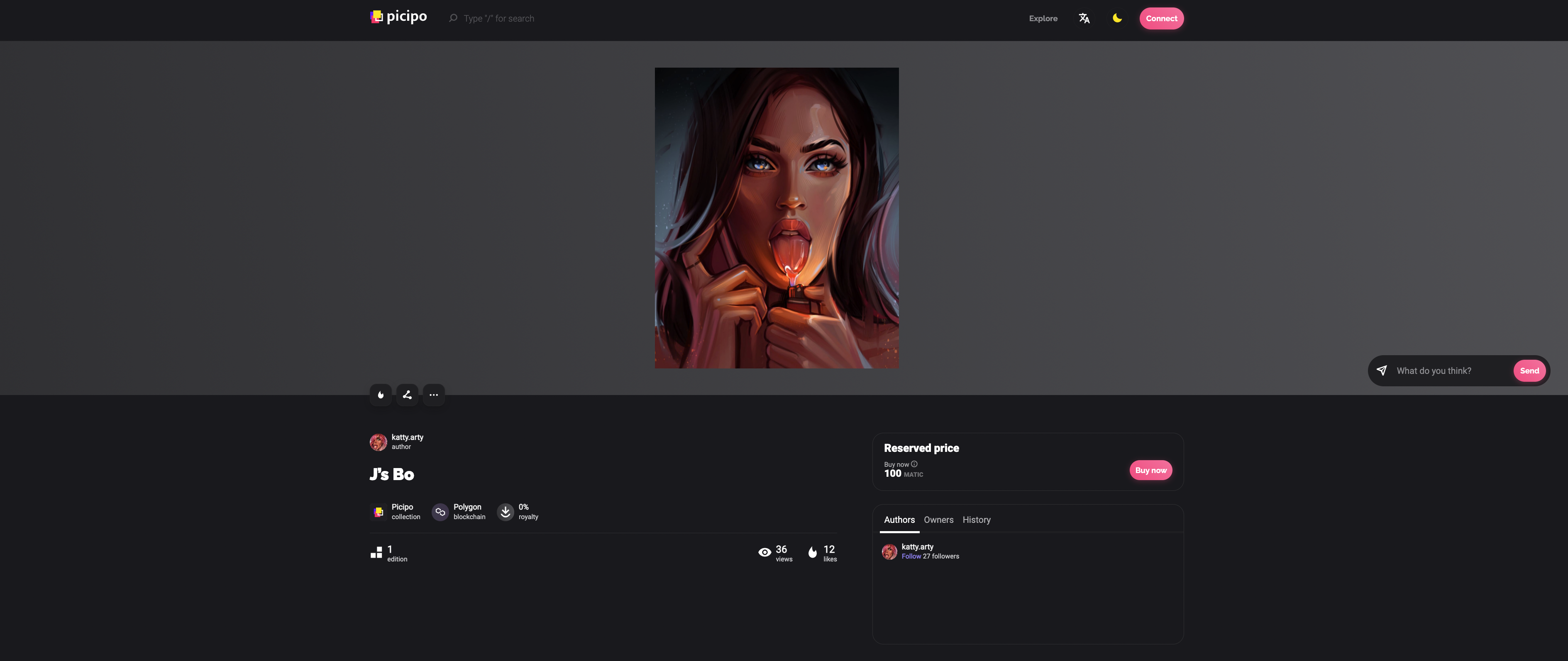
Task: Open katty.arty author avatar above title
Action: point(378,442)
